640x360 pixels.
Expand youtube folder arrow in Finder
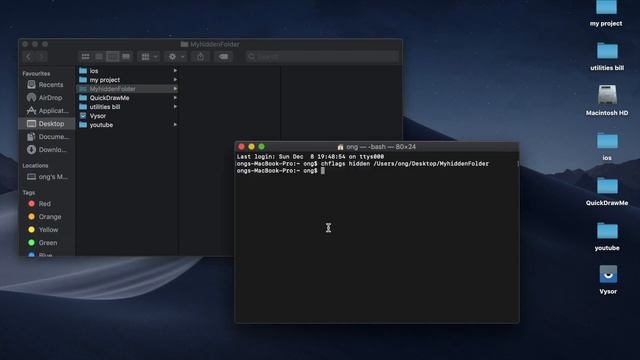click(175, 124)
